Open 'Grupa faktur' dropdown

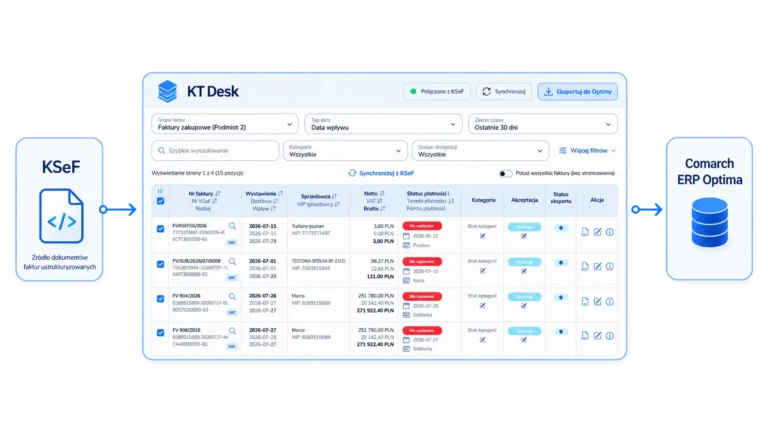pyautogui.click(x=225, y=124)
